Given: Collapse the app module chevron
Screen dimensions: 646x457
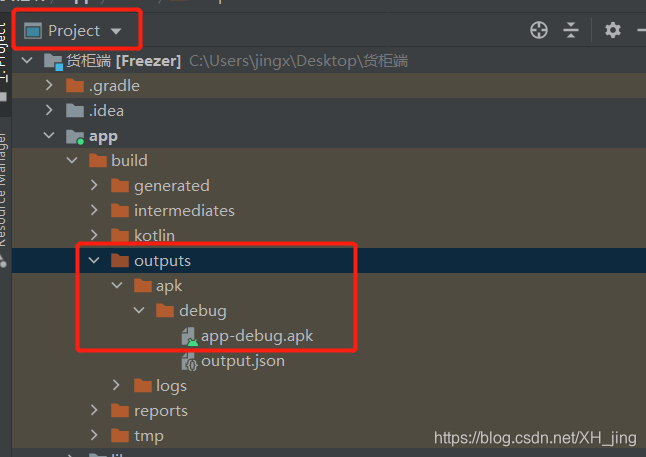Looking at the screenshot, I should point(49,136).
